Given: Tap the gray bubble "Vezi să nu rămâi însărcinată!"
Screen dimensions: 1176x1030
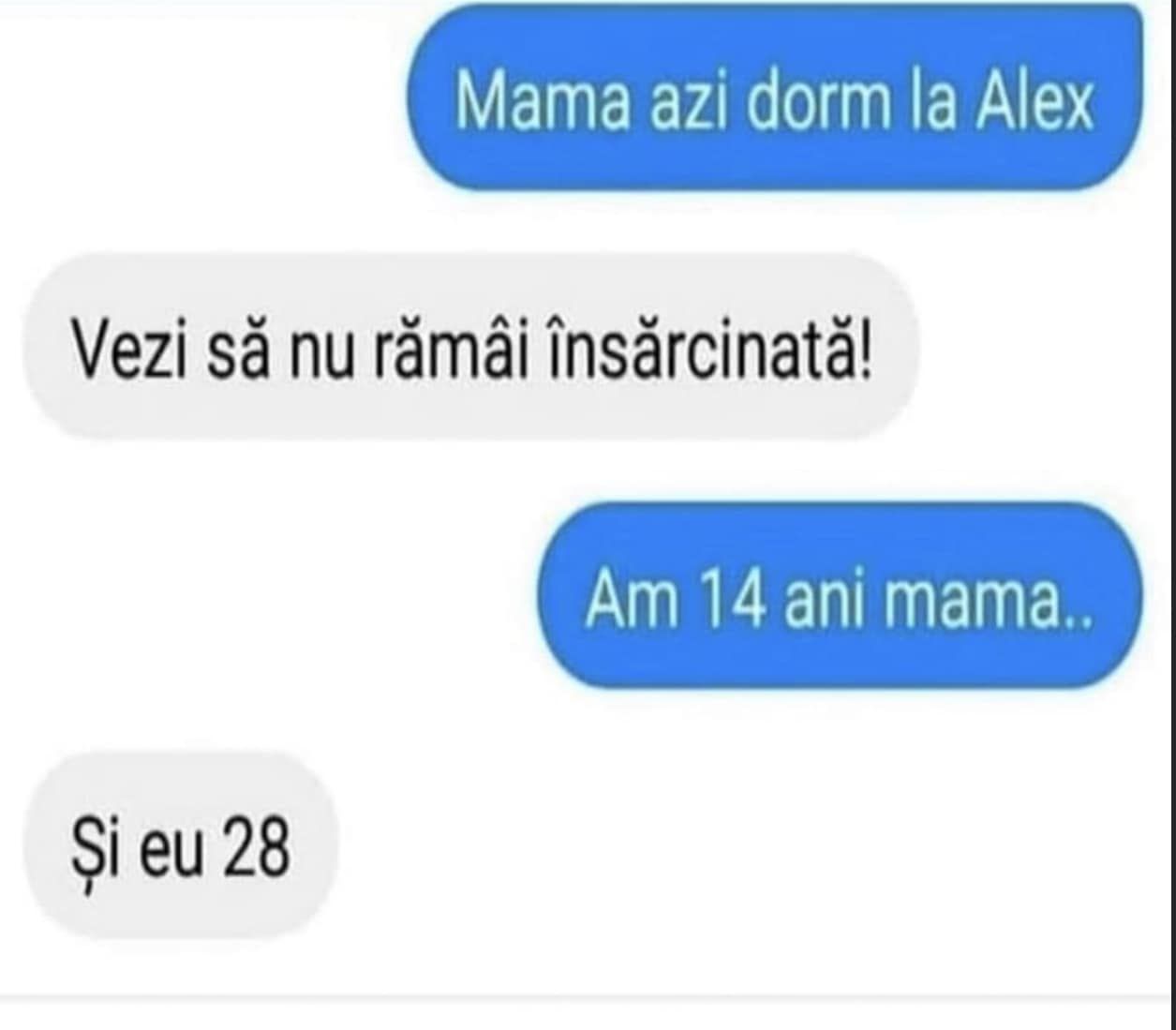Looking at the screenshot, I should tap(470, 347).
